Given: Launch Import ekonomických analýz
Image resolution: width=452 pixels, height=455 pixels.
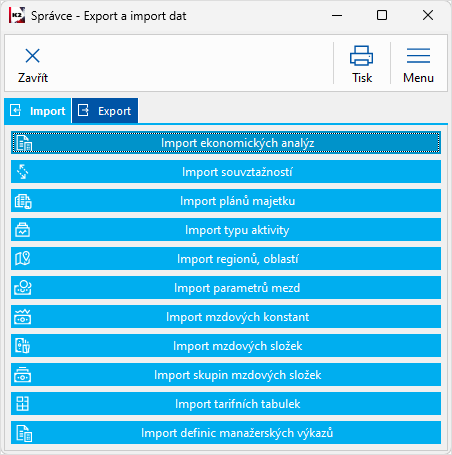Looking at the screenshot, I should coord(226,143).
